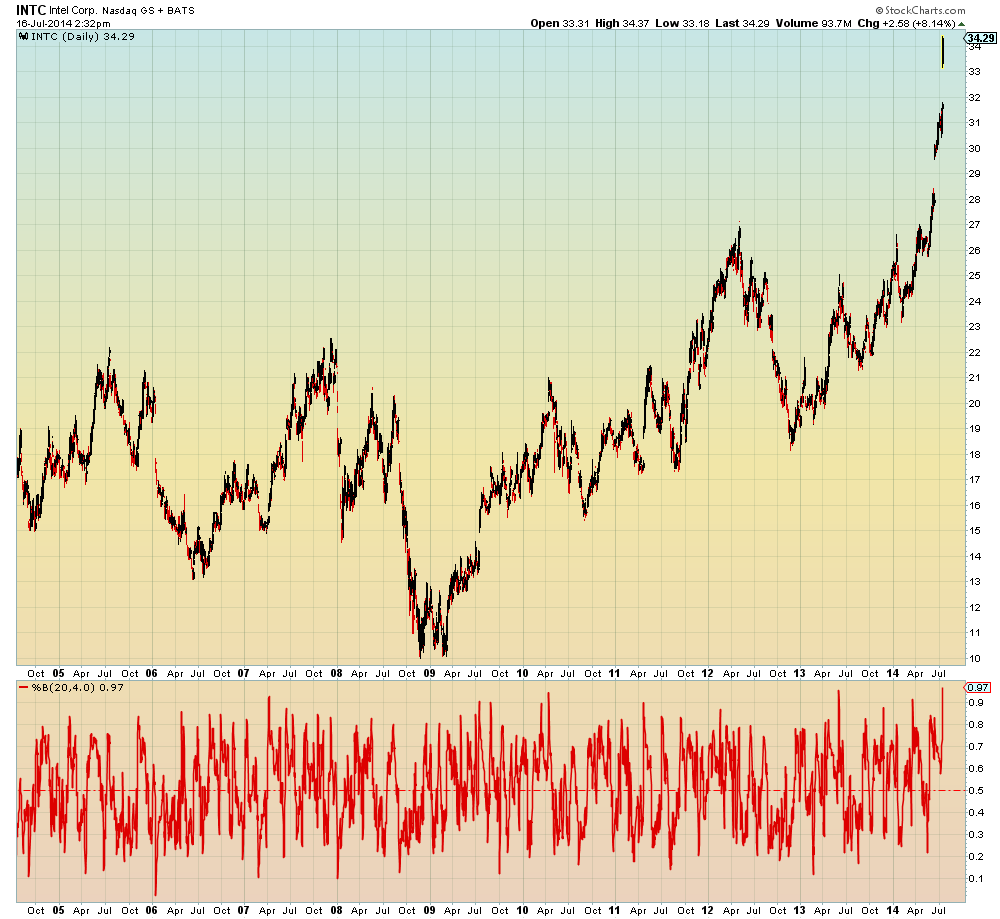The height and width of the screenshot is (919, 1000).
Task: Click the 20 label on the price axis
Action: tap(974, 403)
